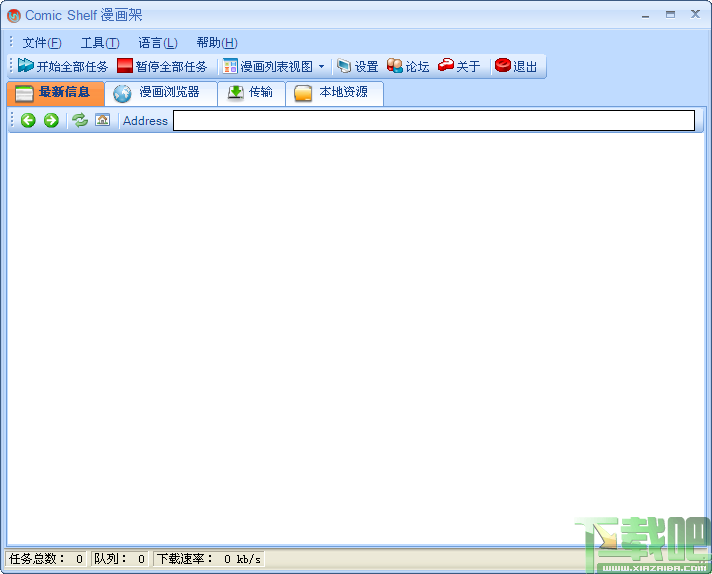Go to the home page icon

[x=103, y=120]
